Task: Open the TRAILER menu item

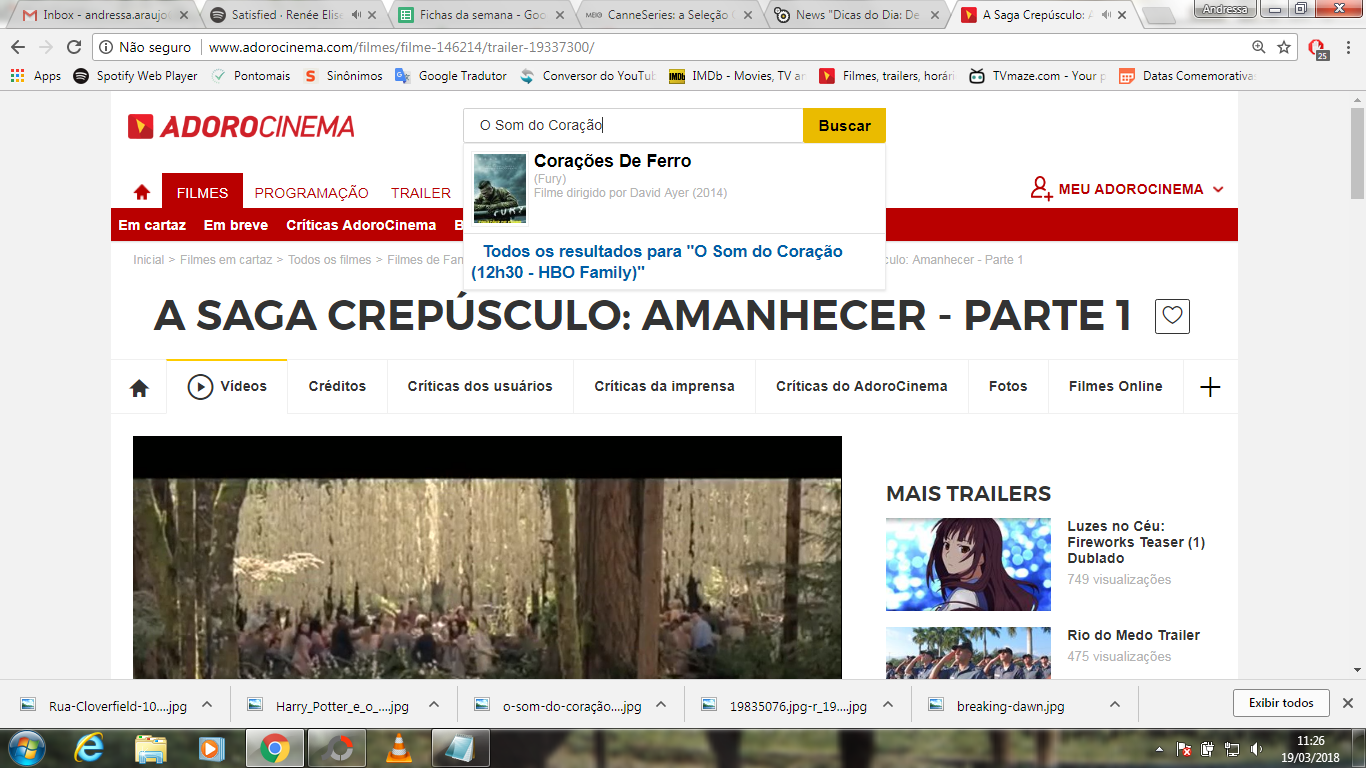Action: click(421, 193)
